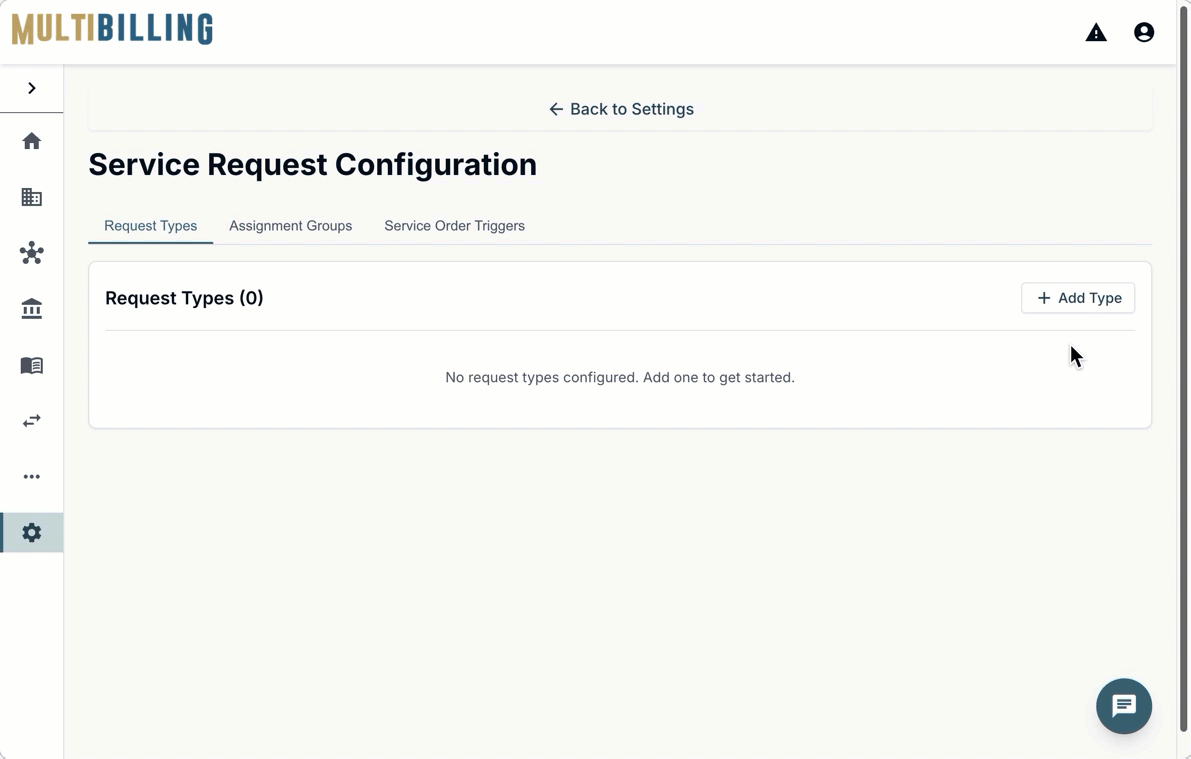This screenshot has width=1191, height=759.
Task: Open the Home section in the sidebar
Action: [x=31, y=141]
